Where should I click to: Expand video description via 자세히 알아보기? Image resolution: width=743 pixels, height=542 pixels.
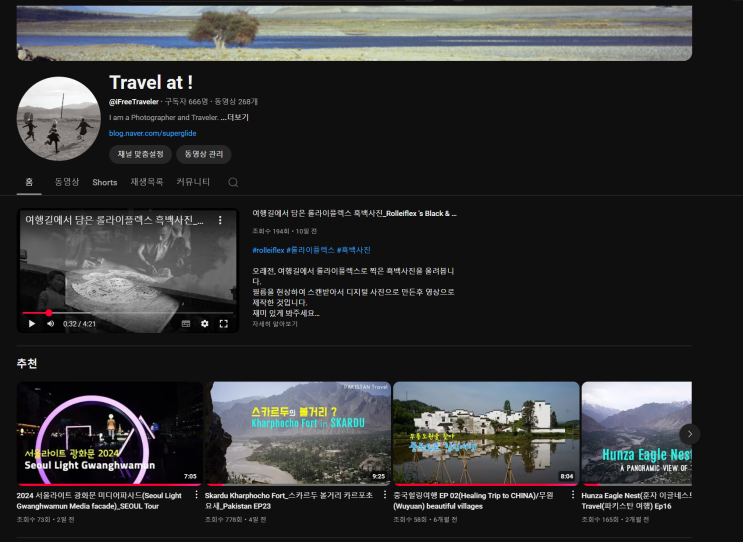point(275,324)
